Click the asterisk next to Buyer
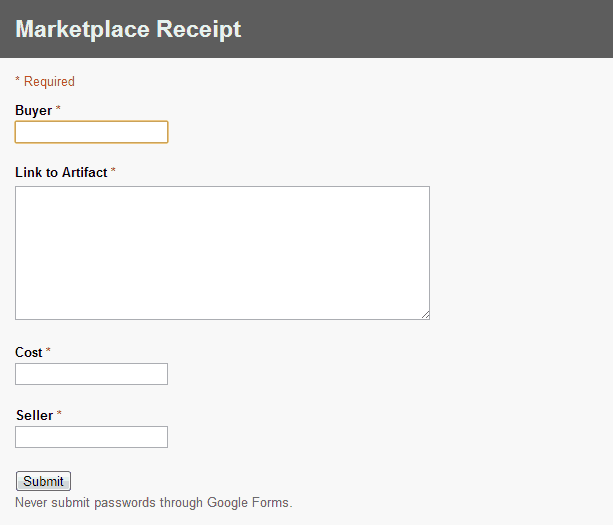The image size is (613, 525). pos(58,108)
